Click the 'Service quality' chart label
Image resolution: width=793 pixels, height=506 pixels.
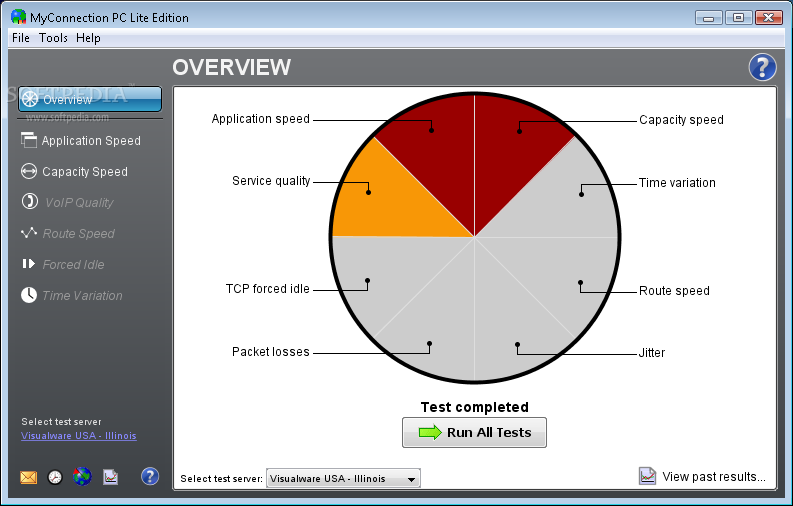pyautogui.click(x=271, y=181)
